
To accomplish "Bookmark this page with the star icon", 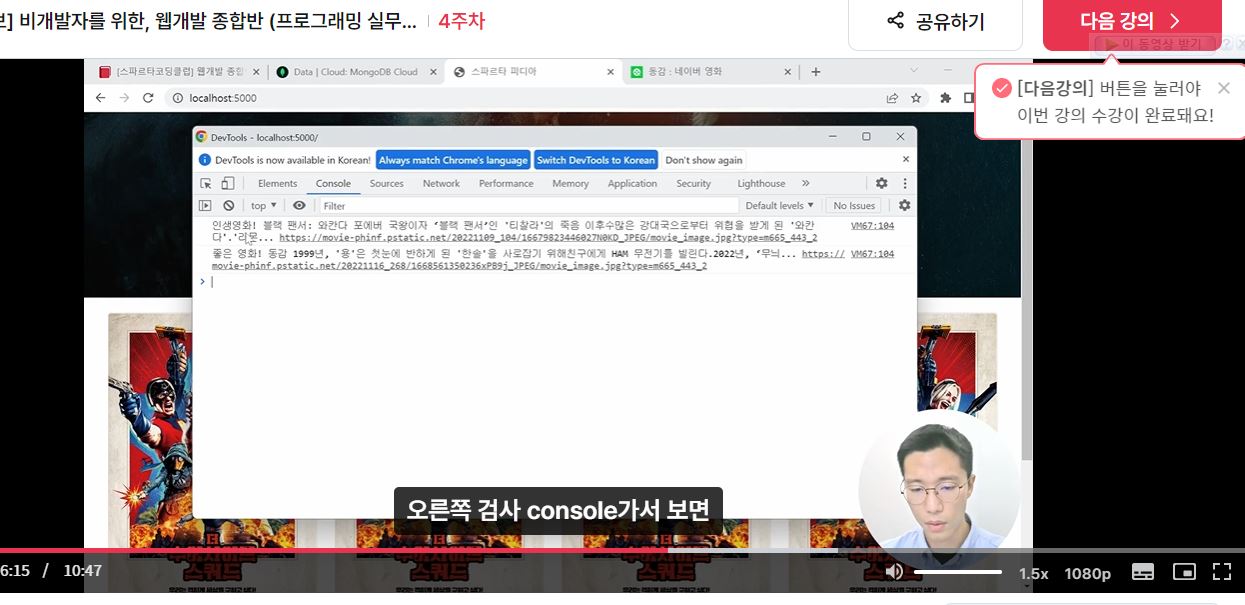I will (x=916, y=98).
